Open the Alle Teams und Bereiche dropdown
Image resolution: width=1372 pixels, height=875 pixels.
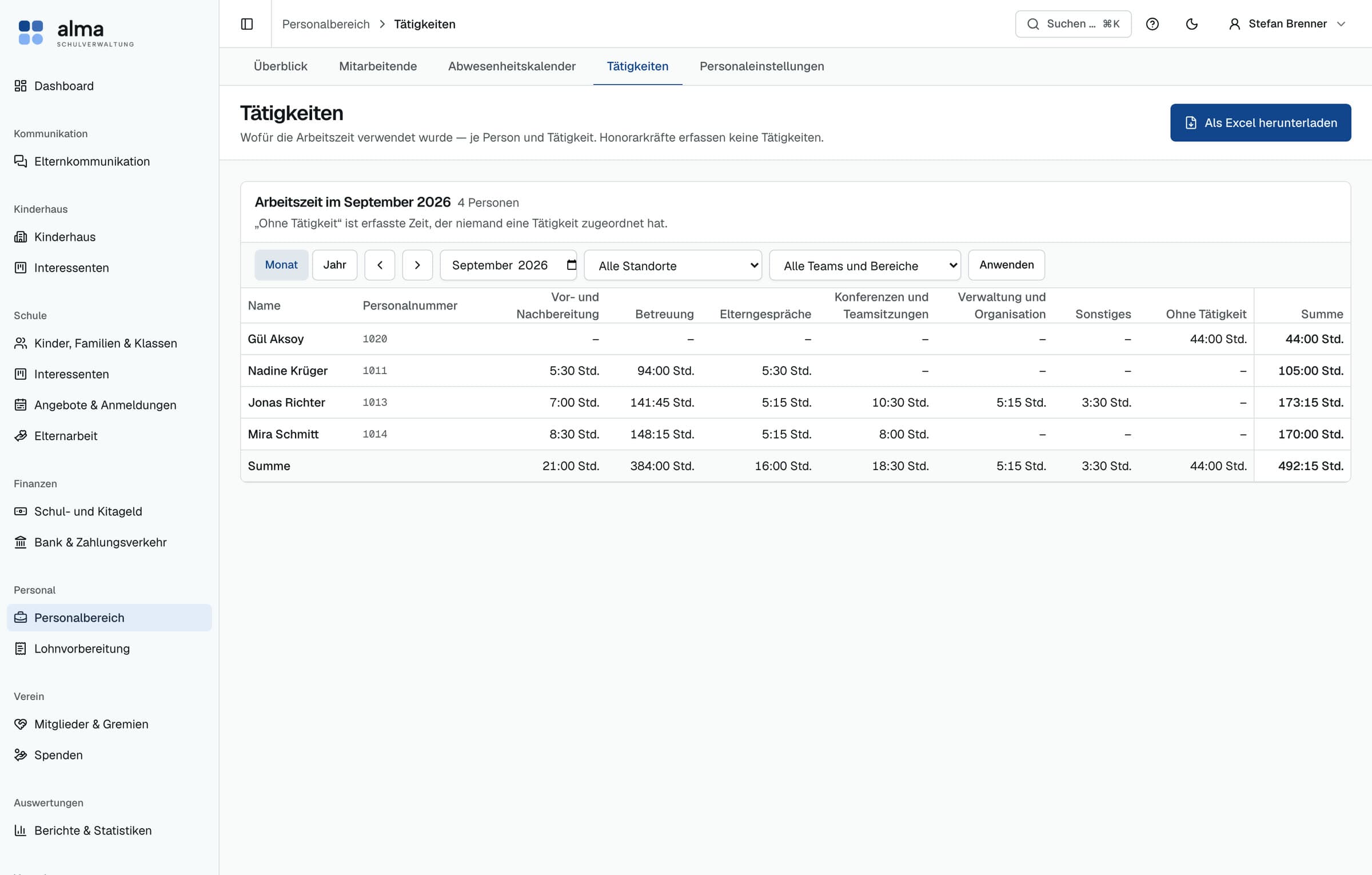865,265
